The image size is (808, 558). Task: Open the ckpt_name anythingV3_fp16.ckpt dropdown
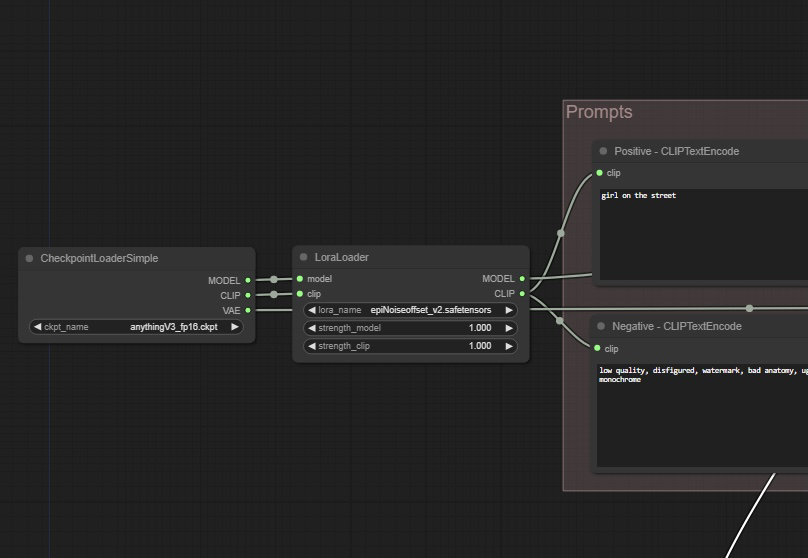click(x=136, y=327)
